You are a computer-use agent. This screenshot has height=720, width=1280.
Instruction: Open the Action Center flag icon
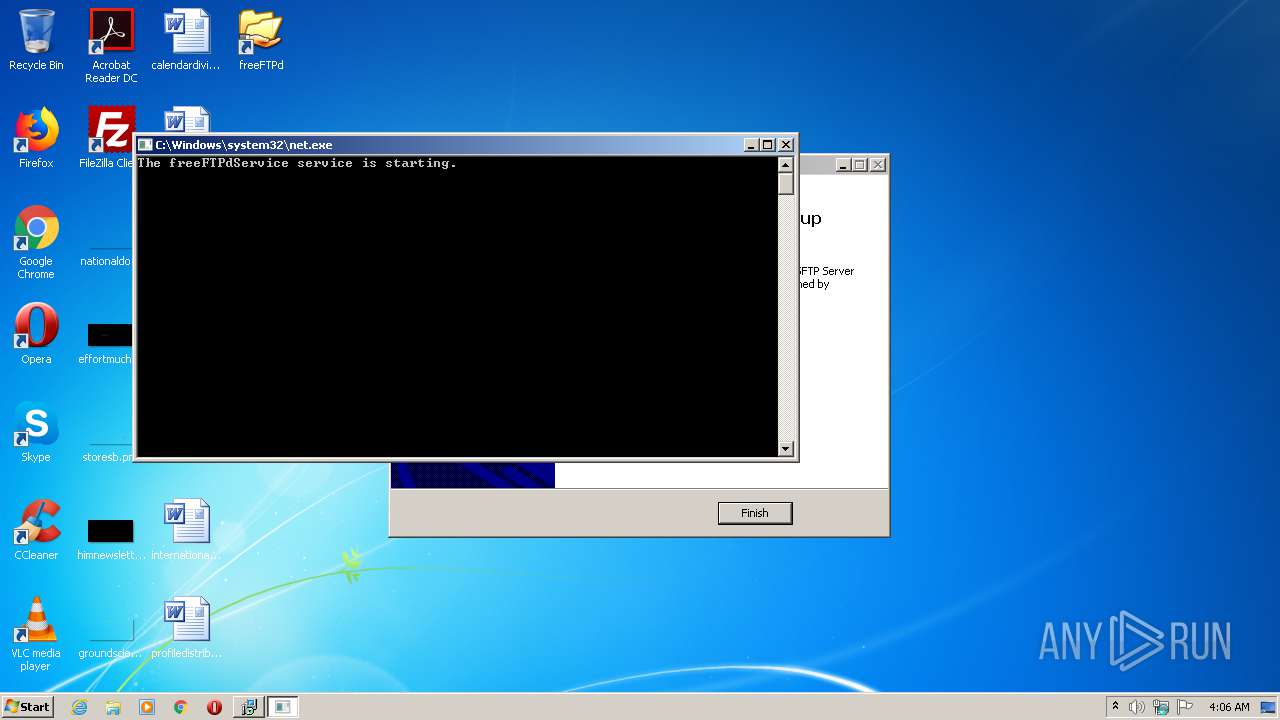pyautogui.click(x=1185, y=707)
